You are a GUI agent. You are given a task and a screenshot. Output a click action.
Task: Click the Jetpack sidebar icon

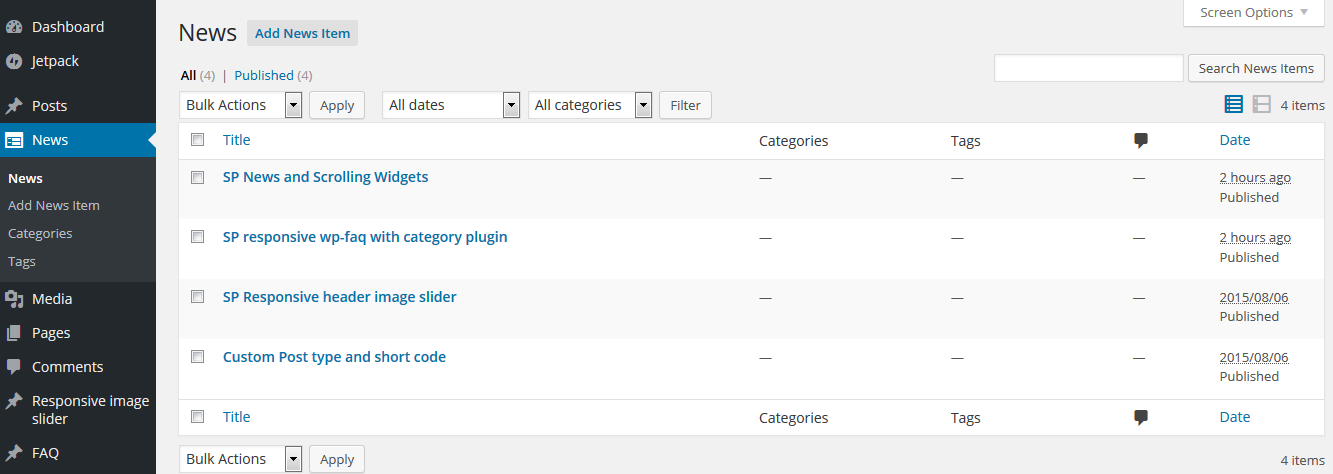pyautogui.click(x=14, y=61)
